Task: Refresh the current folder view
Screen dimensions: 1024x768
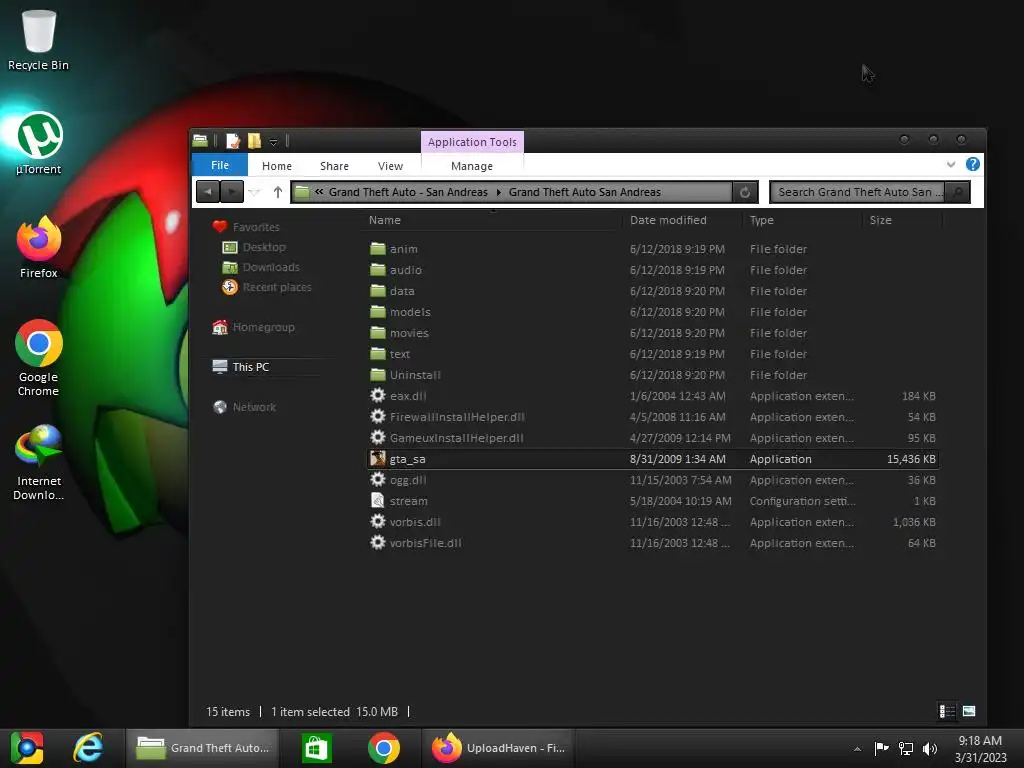Action: 744,192
